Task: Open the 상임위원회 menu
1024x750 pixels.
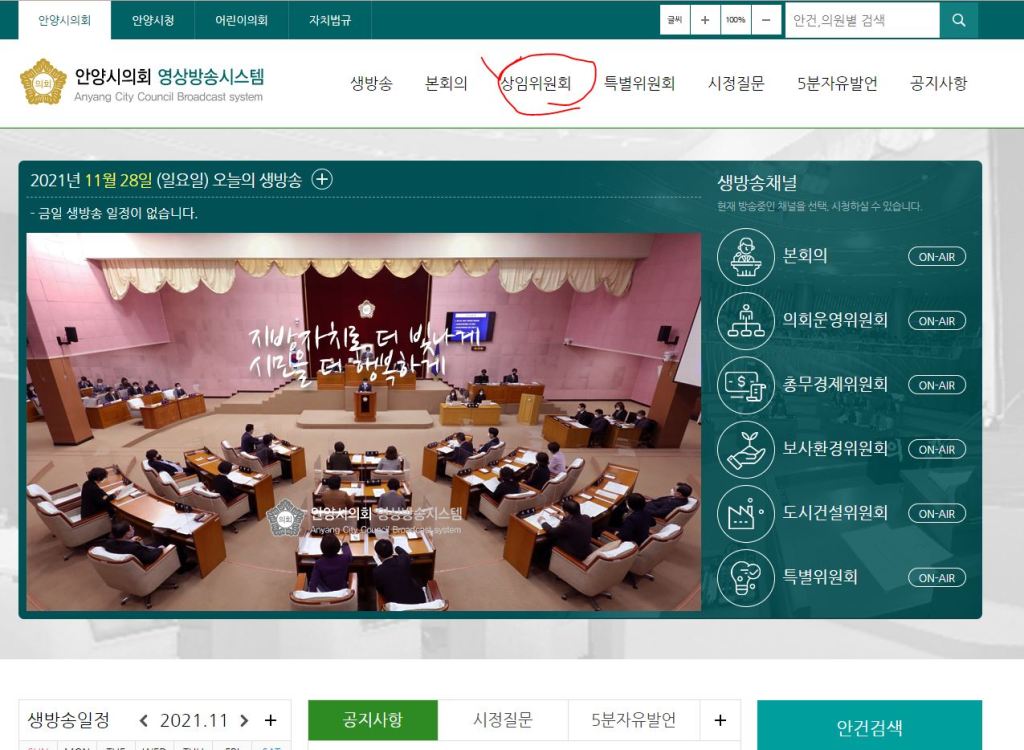Action: coord(536,84)
